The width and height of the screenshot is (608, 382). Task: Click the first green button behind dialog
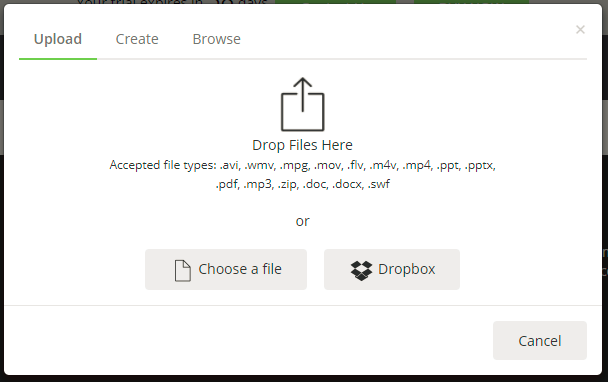click(335, 2)
